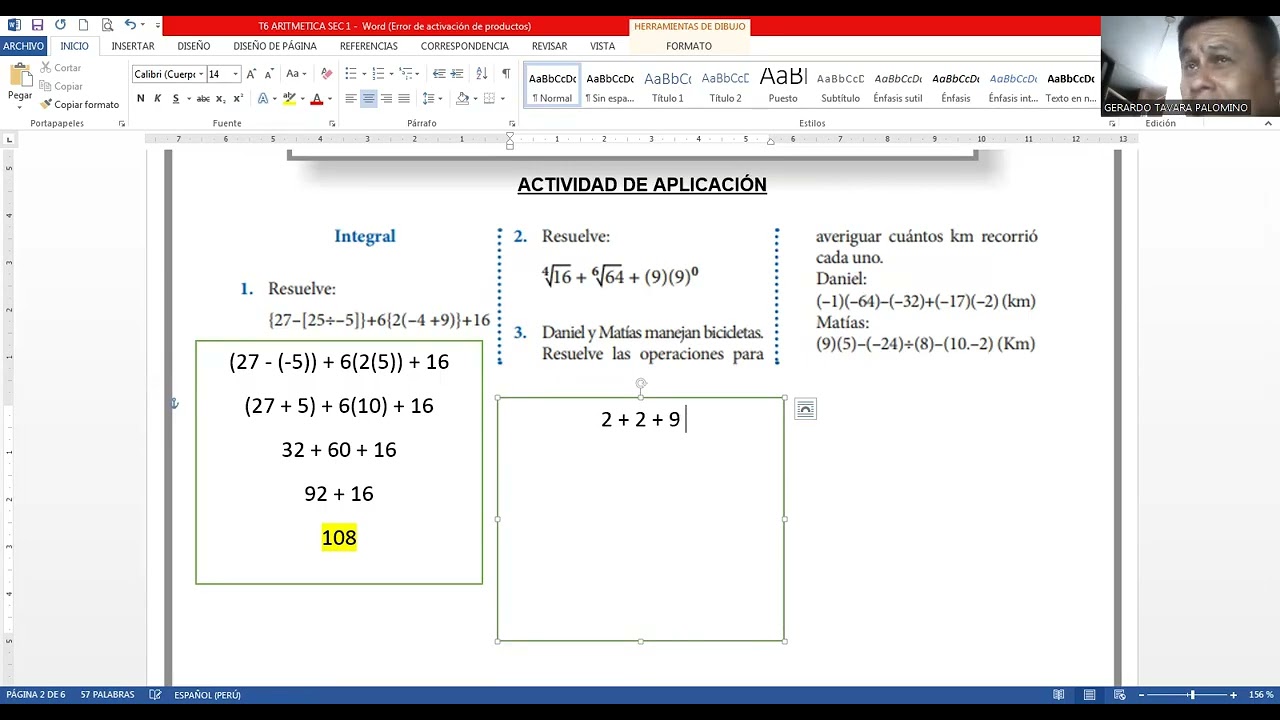Expand the underline style arrow
This screenshot has width=1280, height=720.
tap(189, 98)
